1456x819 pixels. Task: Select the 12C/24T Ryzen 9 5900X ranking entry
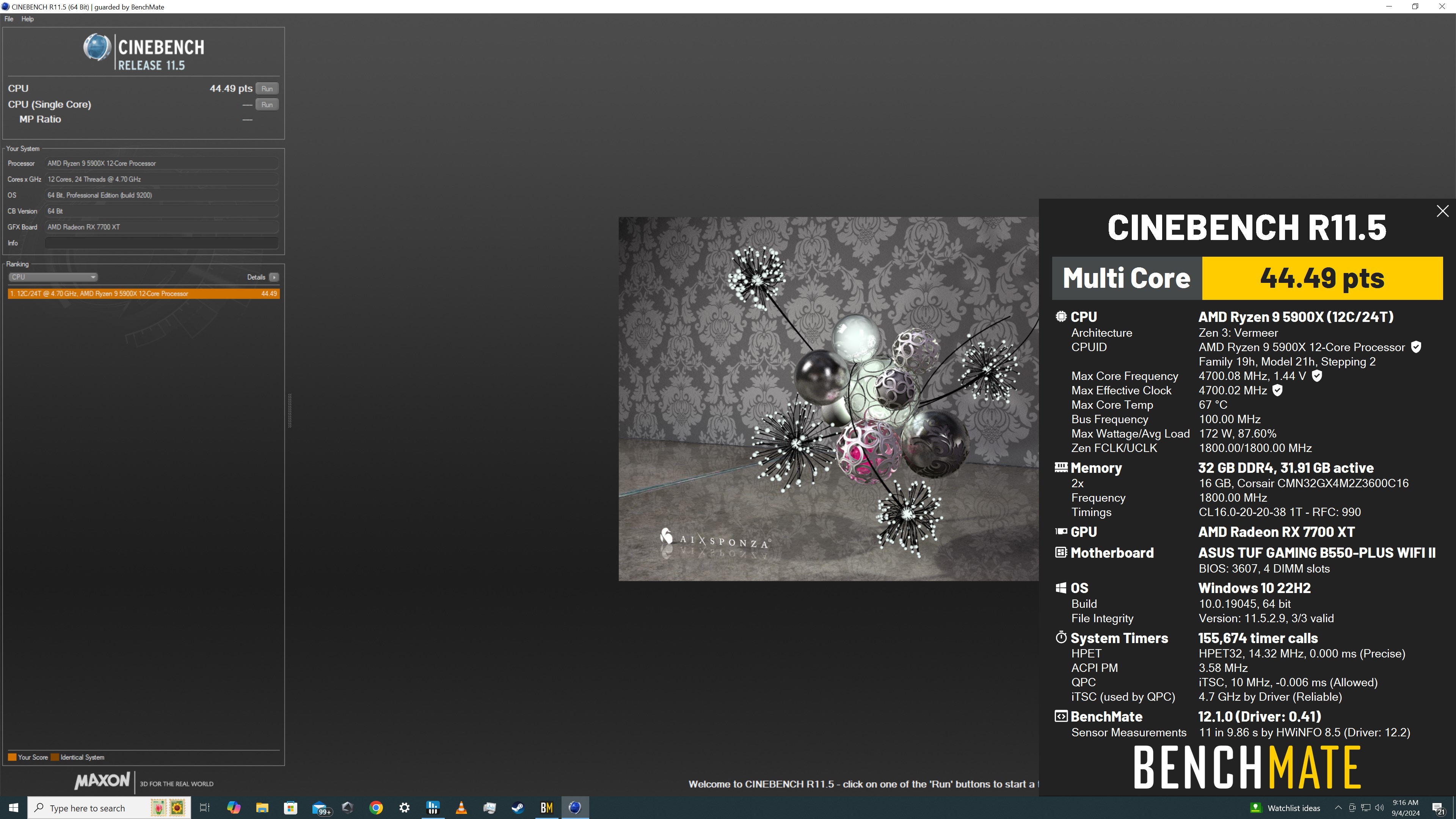(x=144, y=294)
